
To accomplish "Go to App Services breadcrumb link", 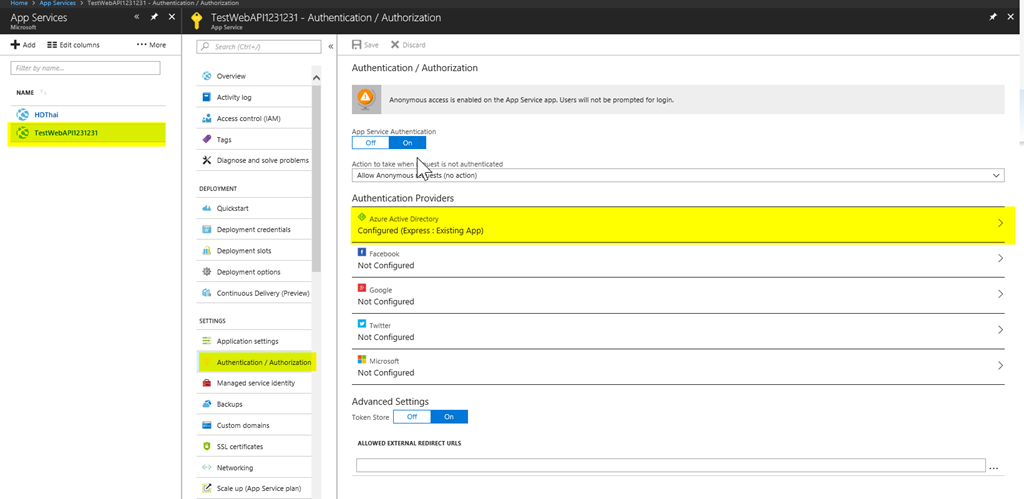I will click(x=59, y=3).
